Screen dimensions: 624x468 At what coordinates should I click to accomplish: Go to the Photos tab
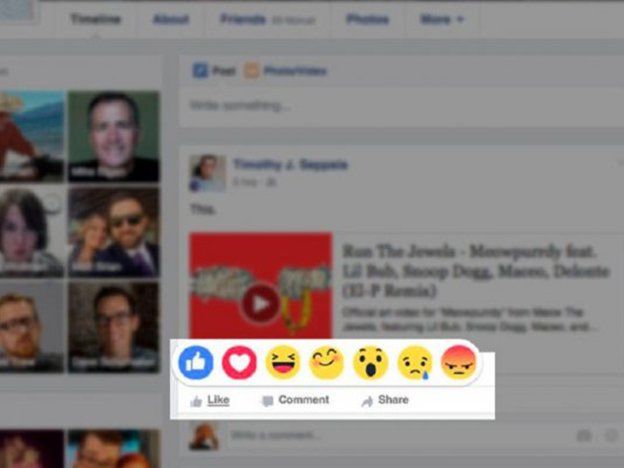coord(367,19)
